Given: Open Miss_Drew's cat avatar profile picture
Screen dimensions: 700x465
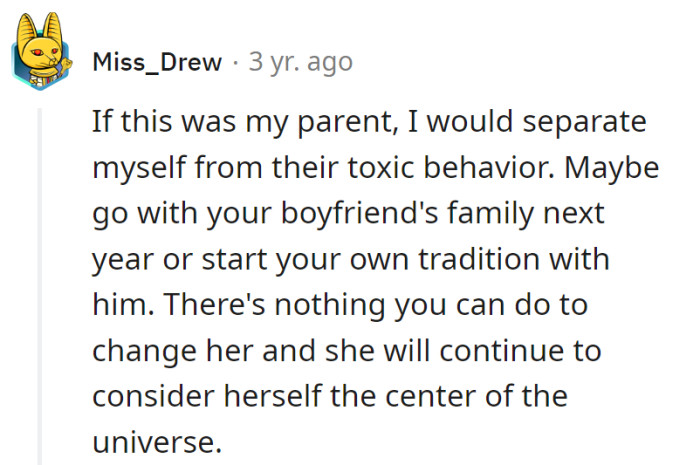Looking at the screenshot, I should tap(41, 51).
